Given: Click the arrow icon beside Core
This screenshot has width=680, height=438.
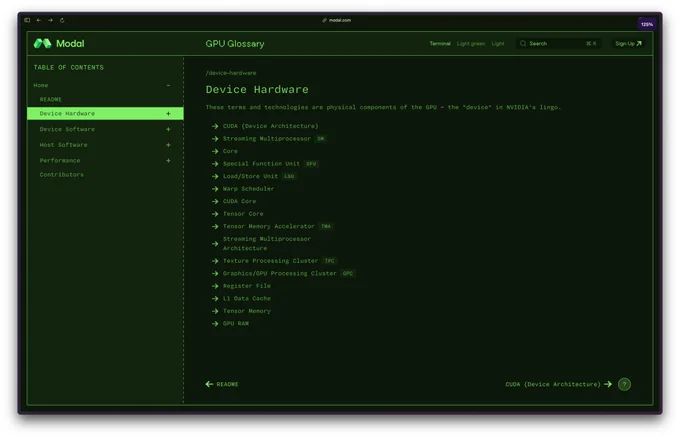Looking at the screenshot, I should tap(215, 151).
